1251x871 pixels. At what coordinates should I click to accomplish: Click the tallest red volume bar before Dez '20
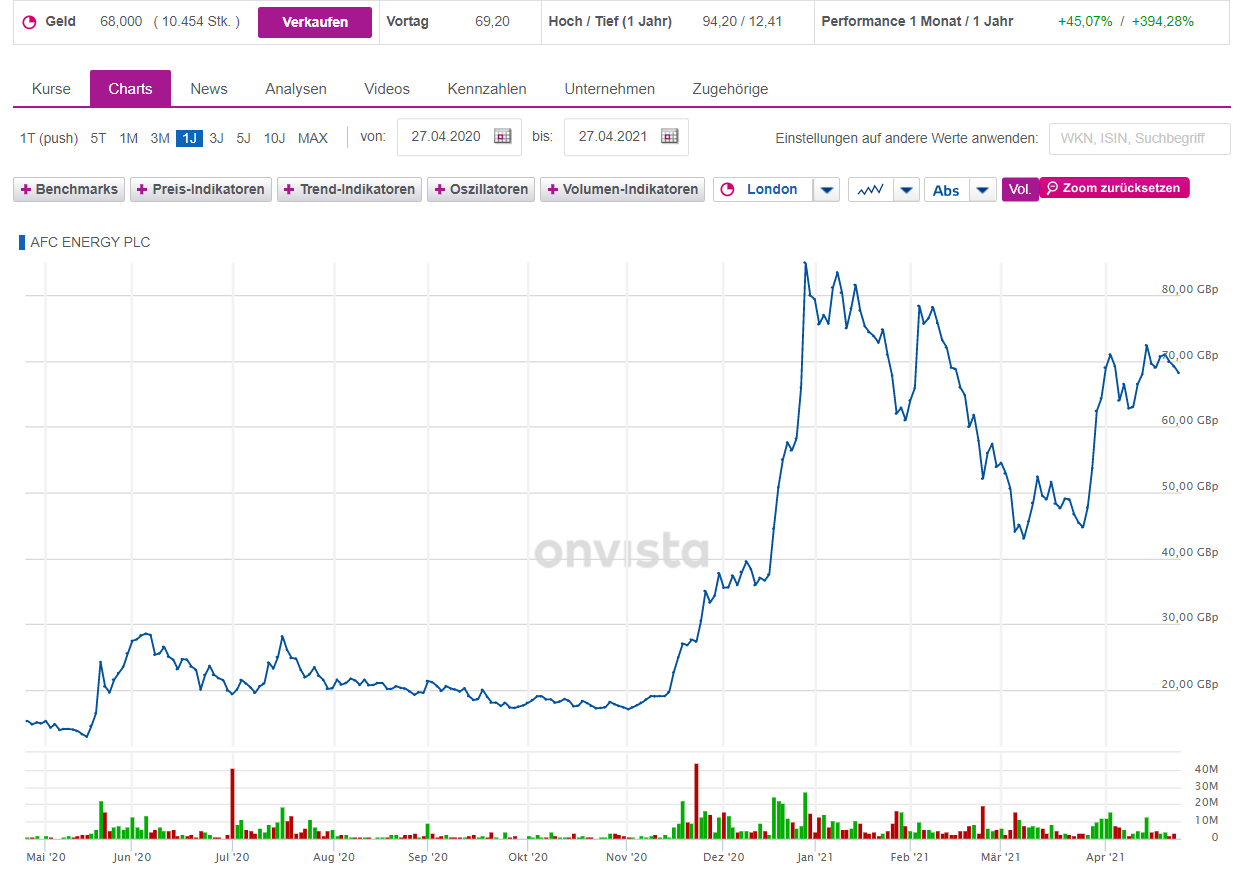[696, 801]
